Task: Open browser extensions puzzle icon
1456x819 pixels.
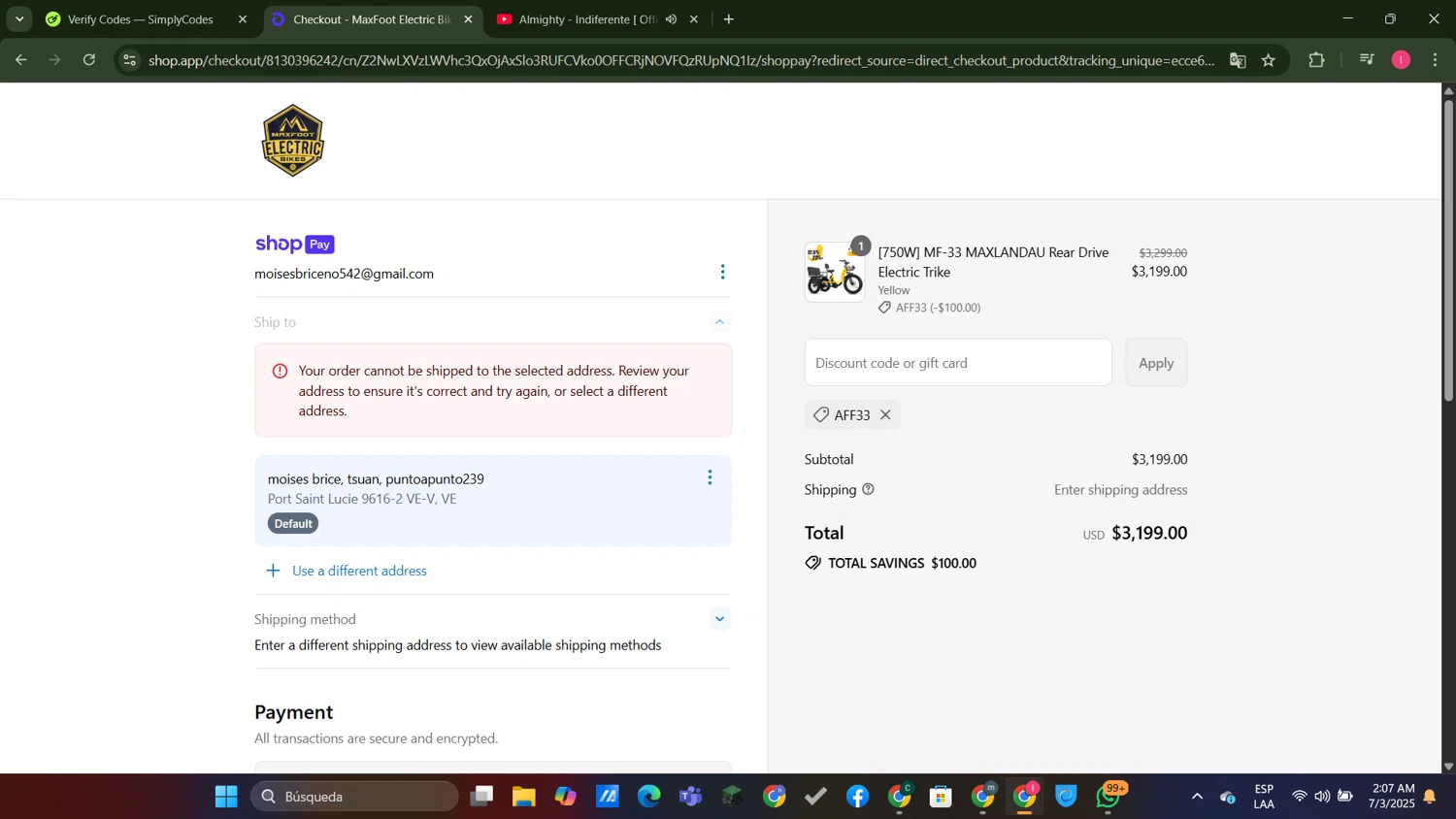Action: pyautogui.click(x=1316, y=60)
